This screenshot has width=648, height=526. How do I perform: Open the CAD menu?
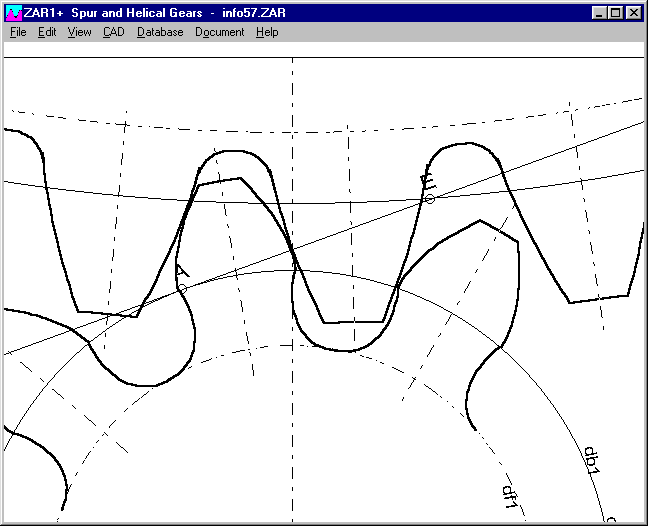tap(114, 32)
